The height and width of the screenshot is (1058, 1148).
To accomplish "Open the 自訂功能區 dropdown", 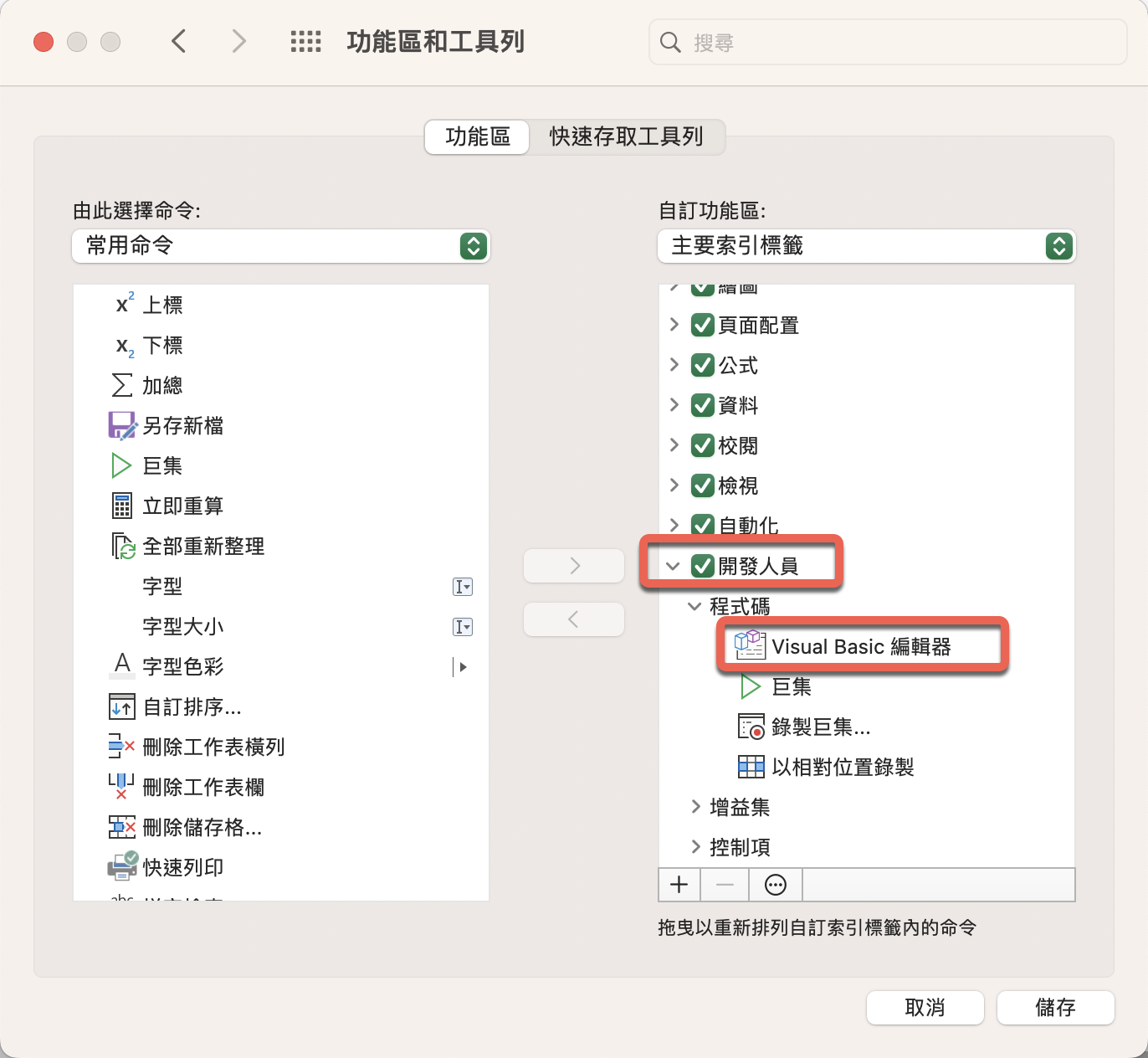I will [867, 246].
